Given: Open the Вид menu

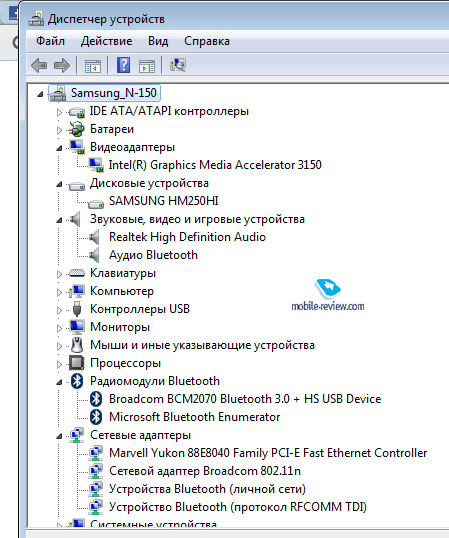Looking at the screenshot, I should click(158, 41).
